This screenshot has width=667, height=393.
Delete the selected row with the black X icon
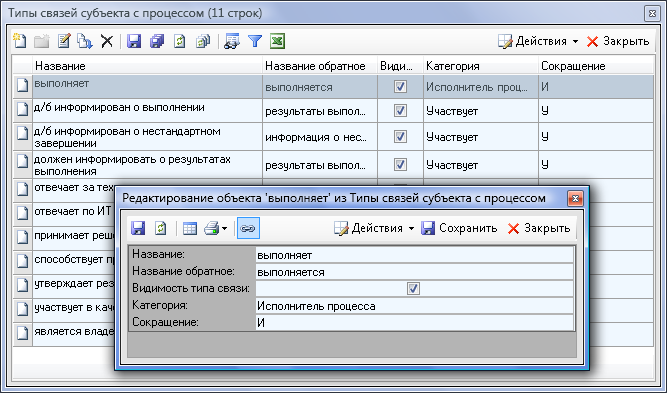click(x=107, y=41)
